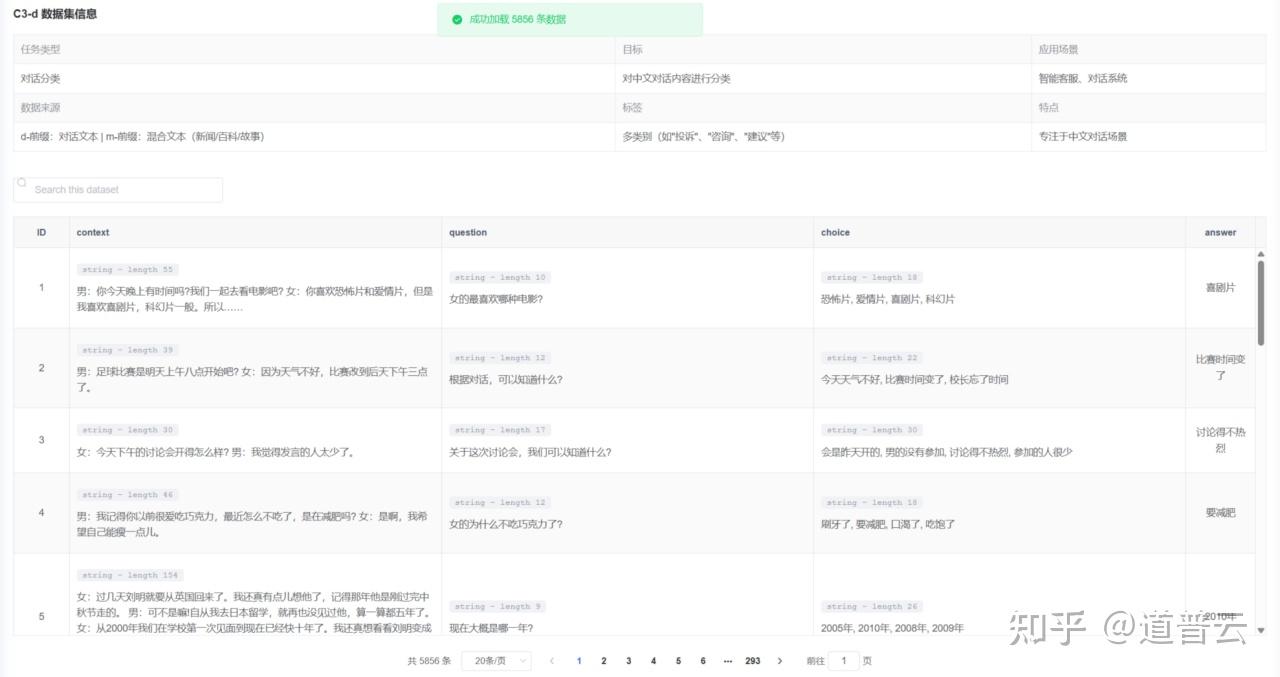Focus the Search this dataset field
The image size is (1280, 677).
tap(118, 189)
